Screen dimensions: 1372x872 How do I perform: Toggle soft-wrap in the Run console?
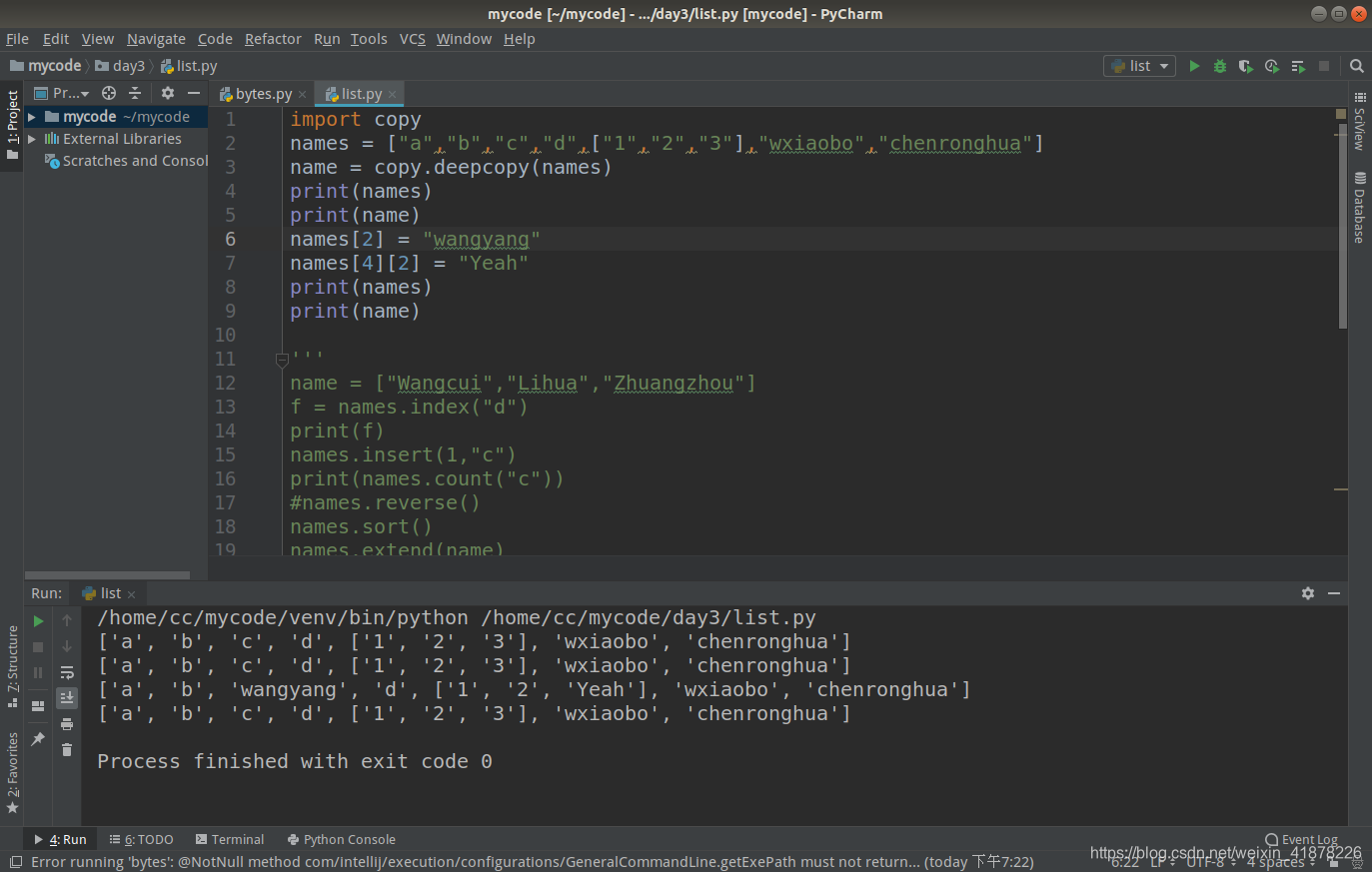pos(67,673)
